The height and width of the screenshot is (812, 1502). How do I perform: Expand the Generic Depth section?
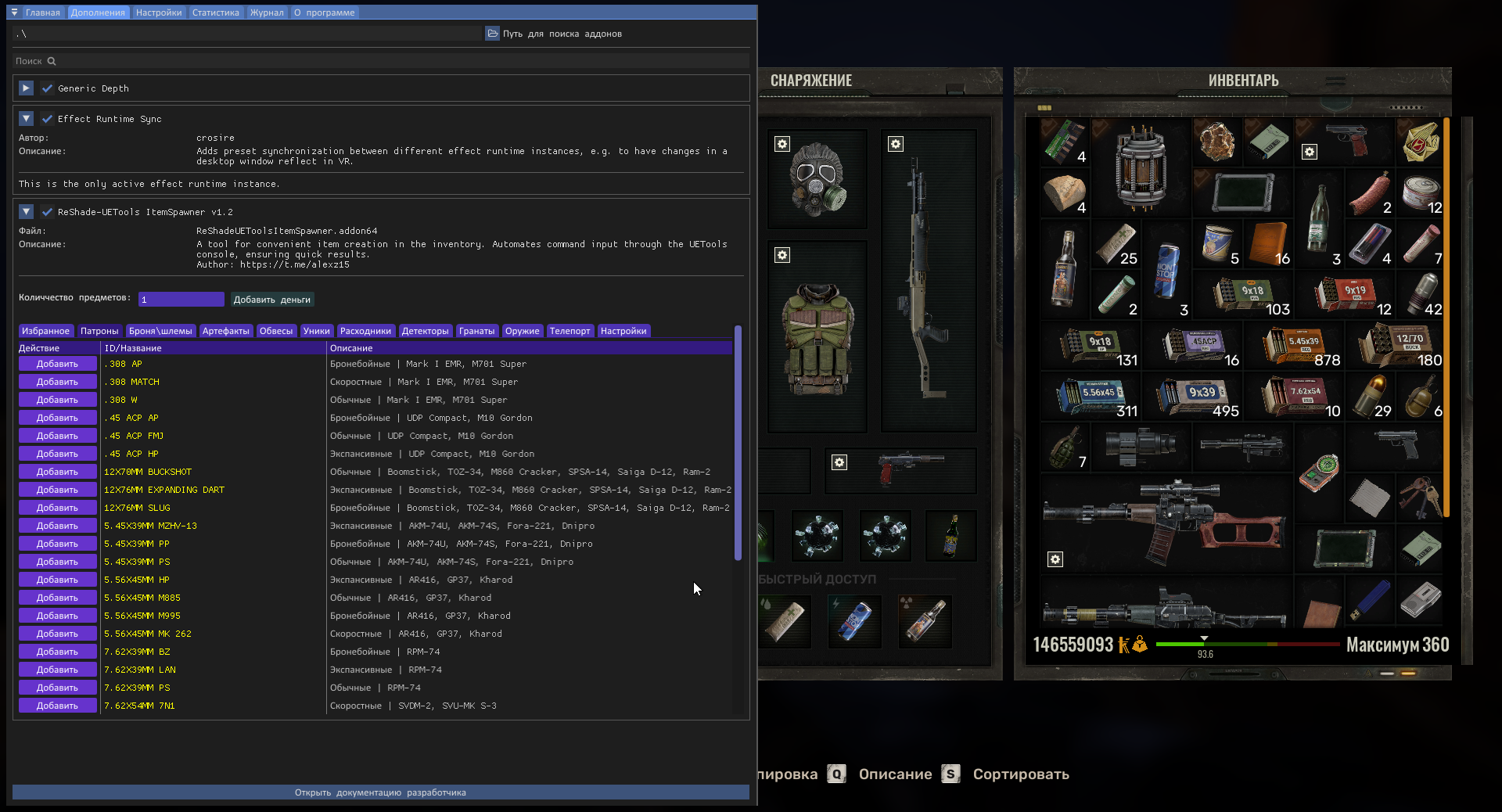(26, 88)
